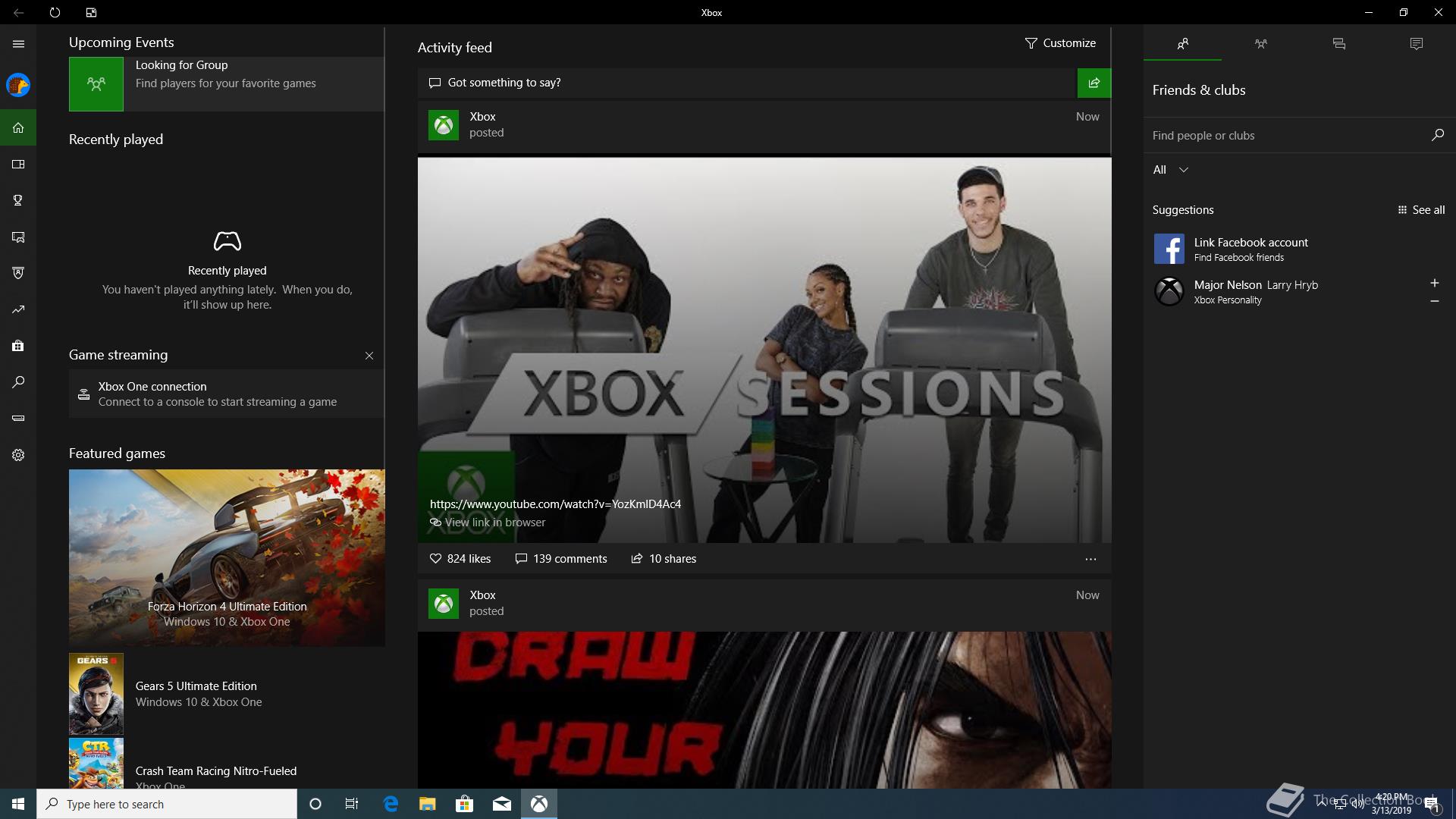Switch to Parties tab icon

[1260, 44]
